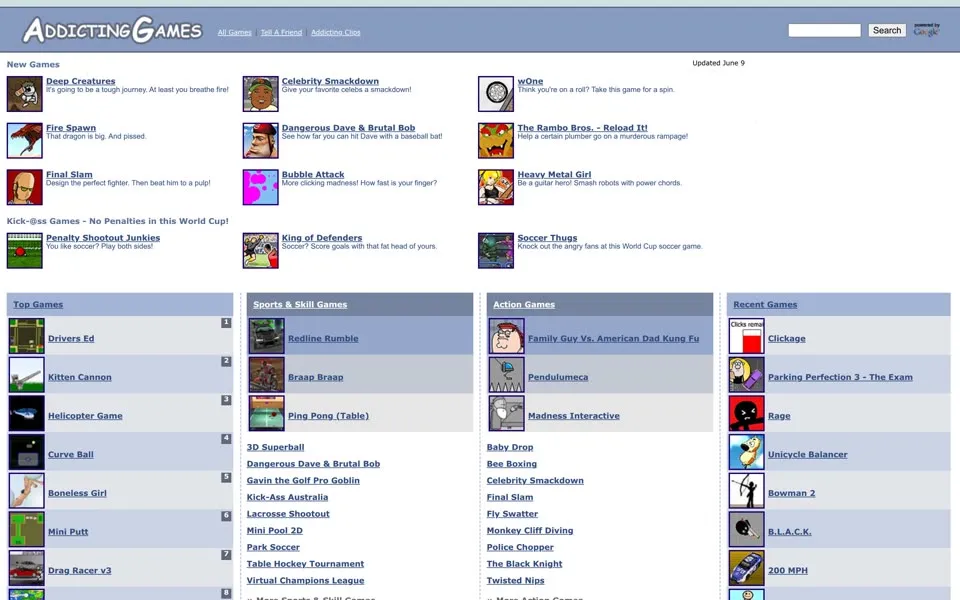The width and height of the screenshot is (960, 600).
Task: Open Gavin the Golf Pro Goblin link
Action: click(303, 481)
